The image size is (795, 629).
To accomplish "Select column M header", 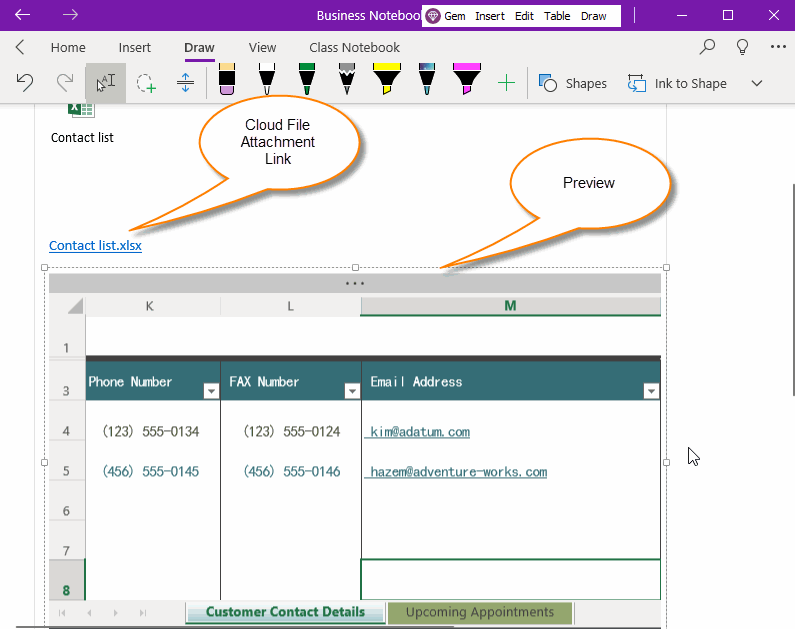I will point(511,306).
